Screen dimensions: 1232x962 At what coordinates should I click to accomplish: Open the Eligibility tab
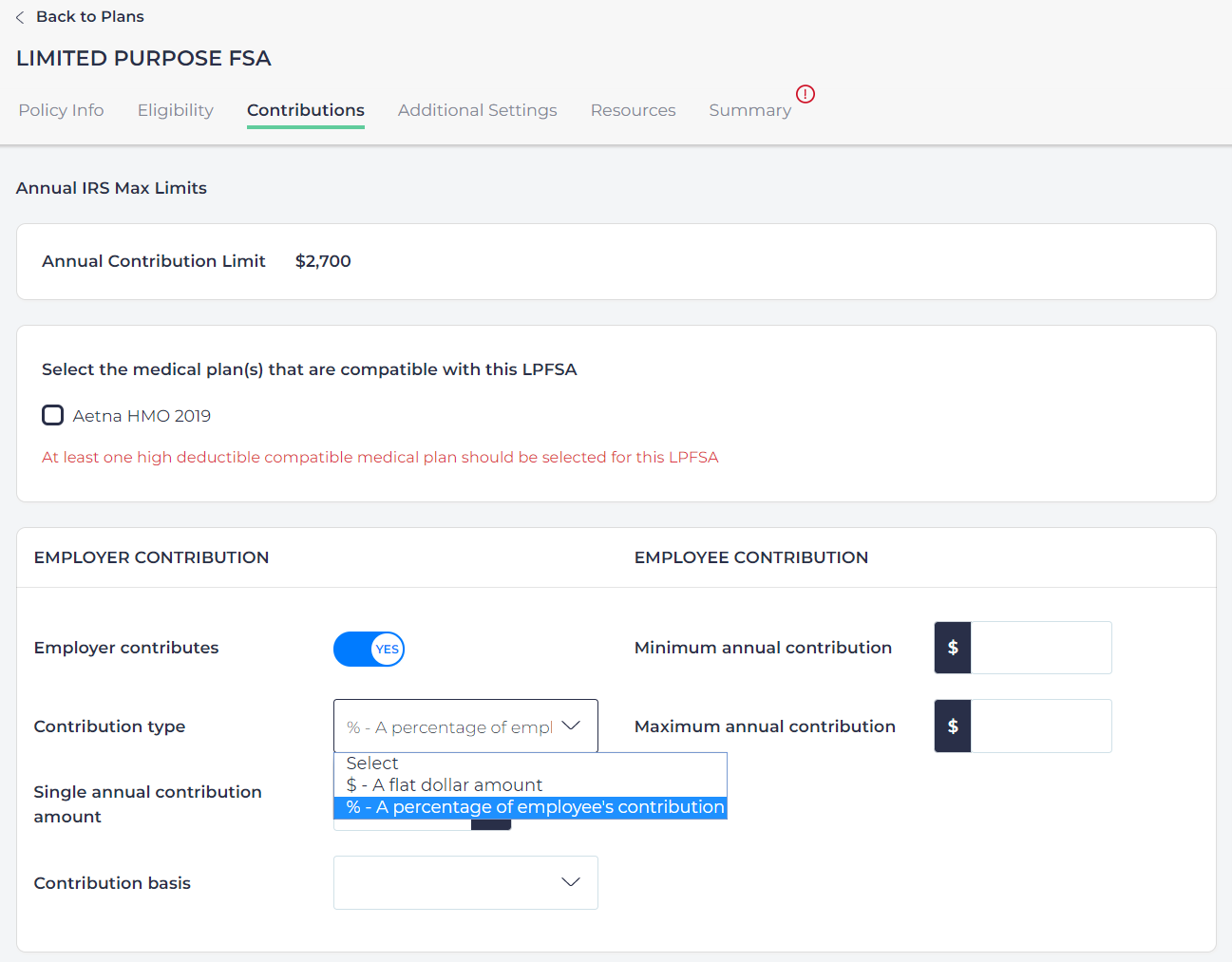point(176,110)
